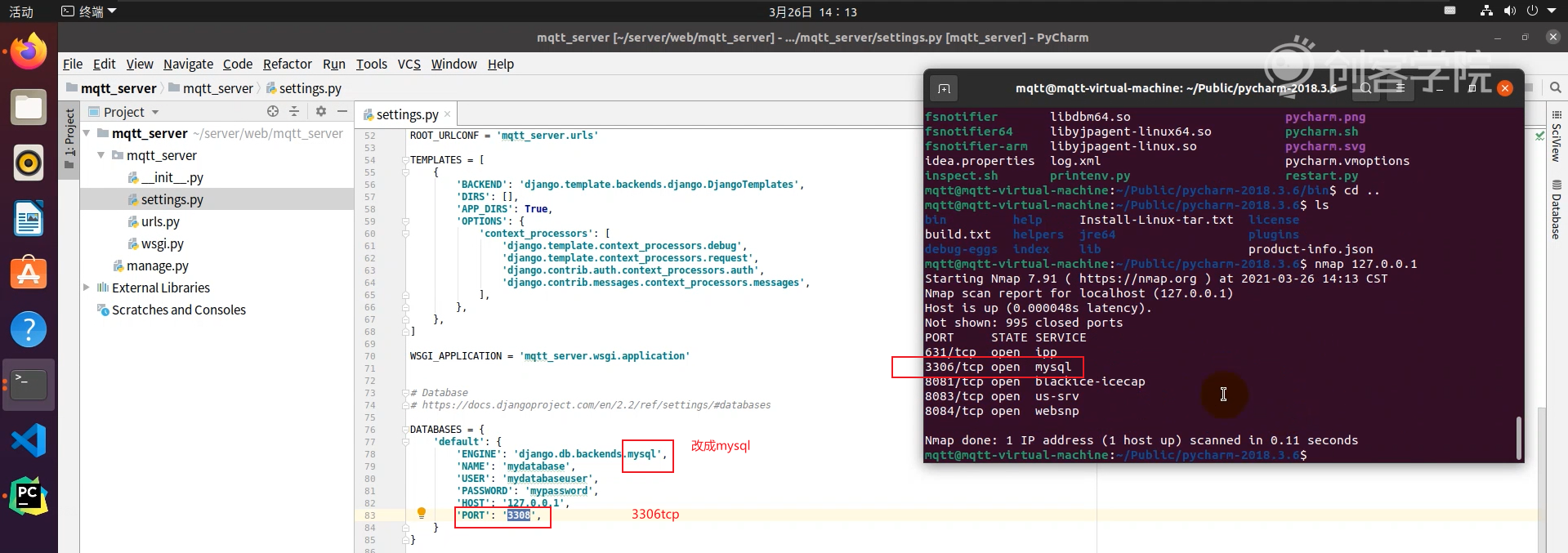
Task: Open the View menu
Action: pyautogui.click(x=139, y=64)
